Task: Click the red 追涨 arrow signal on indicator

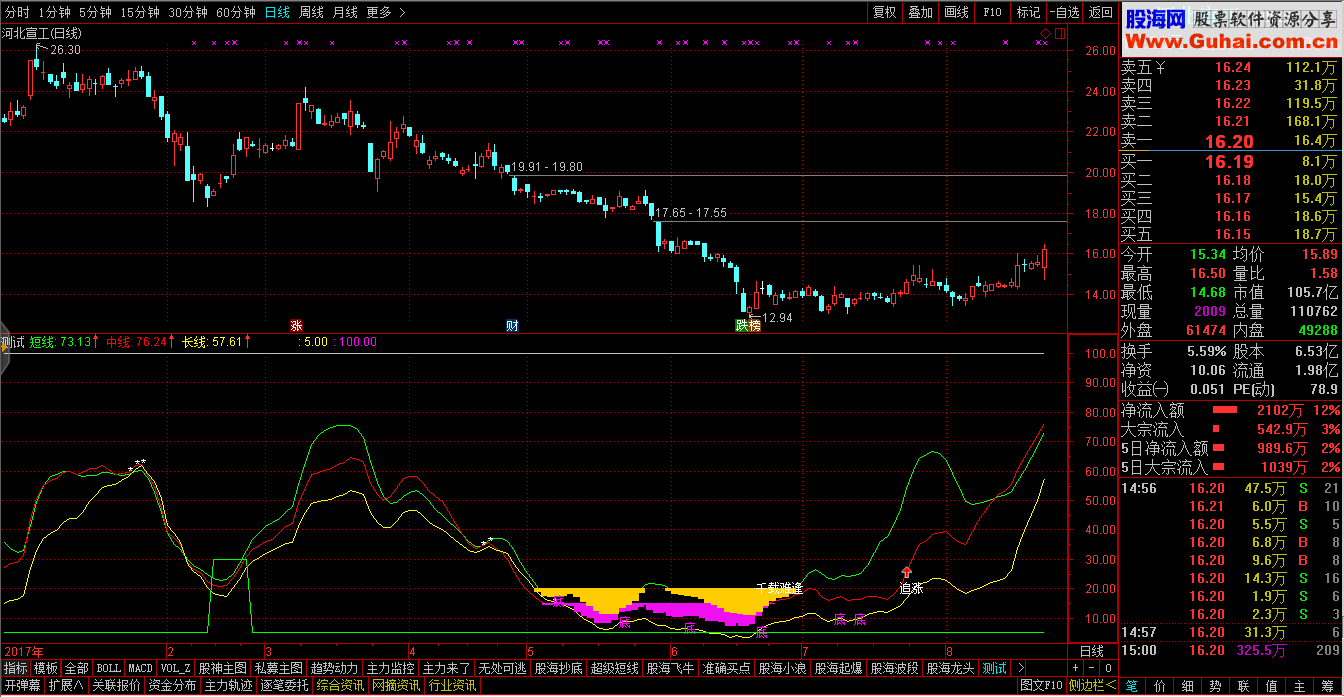Action: (907, 572)
